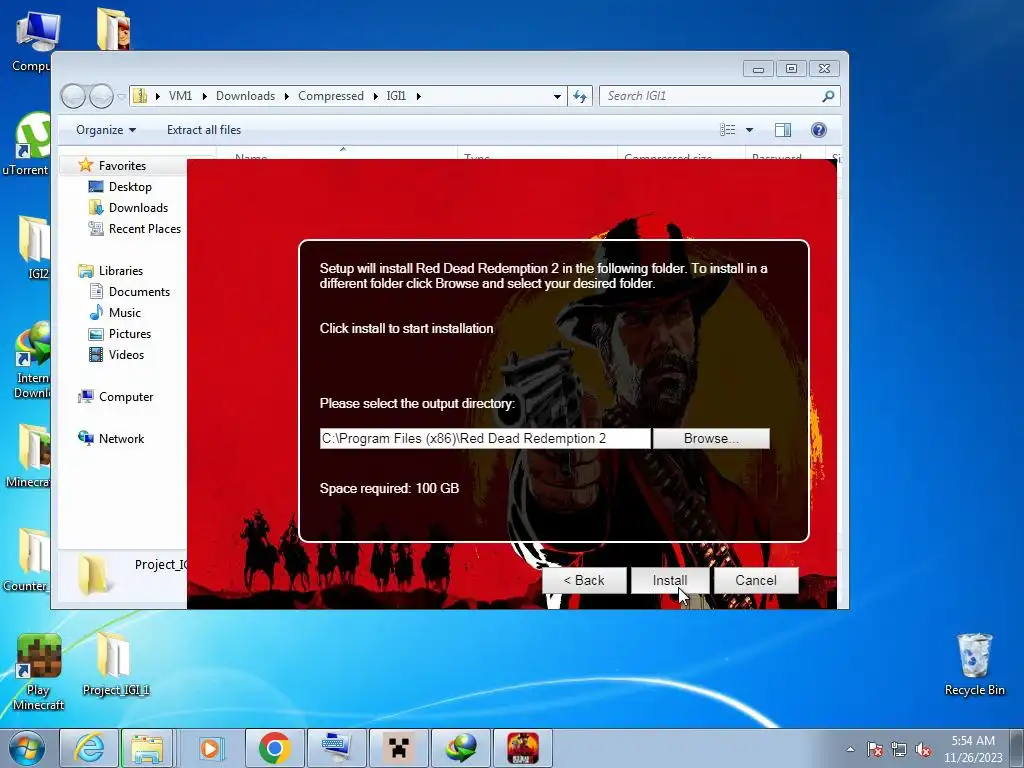Expand the arrow after Compressed breadcrumb
This screenshot has height=768, width=1024.
[x=376, y=97]
